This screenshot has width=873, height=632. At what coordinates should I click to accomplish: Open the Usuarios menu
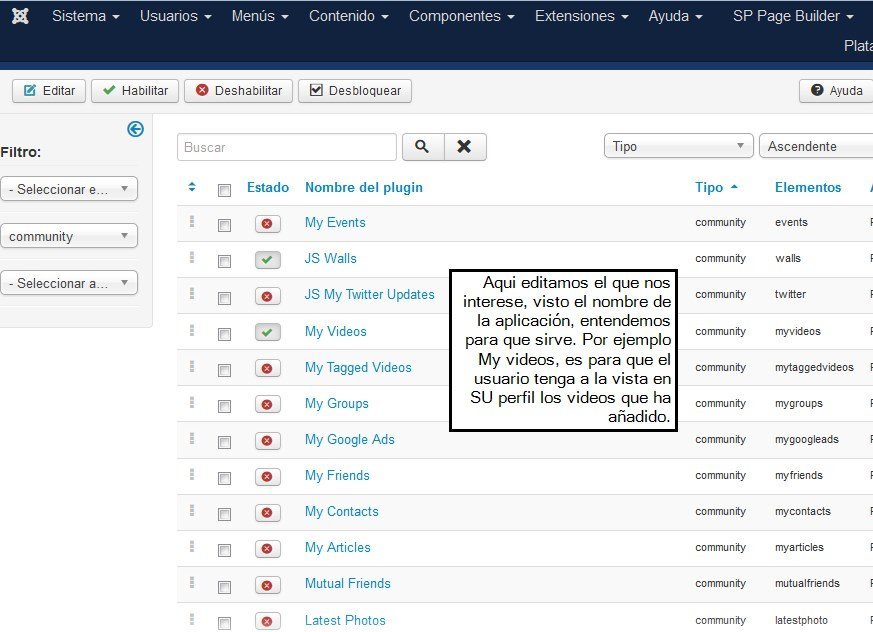tap(175, 16)
